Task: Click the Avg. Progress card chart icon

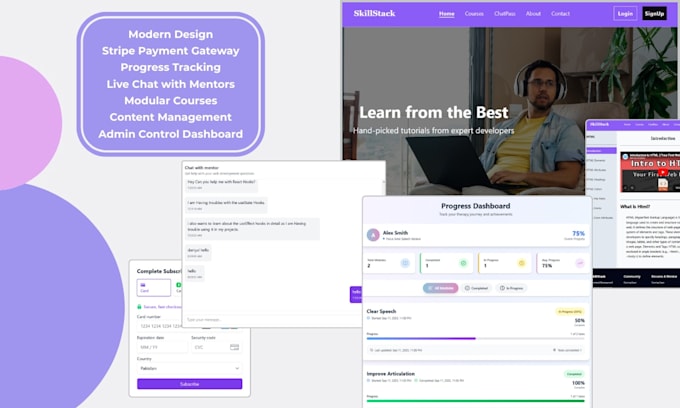Action: (x=580, y=263)
